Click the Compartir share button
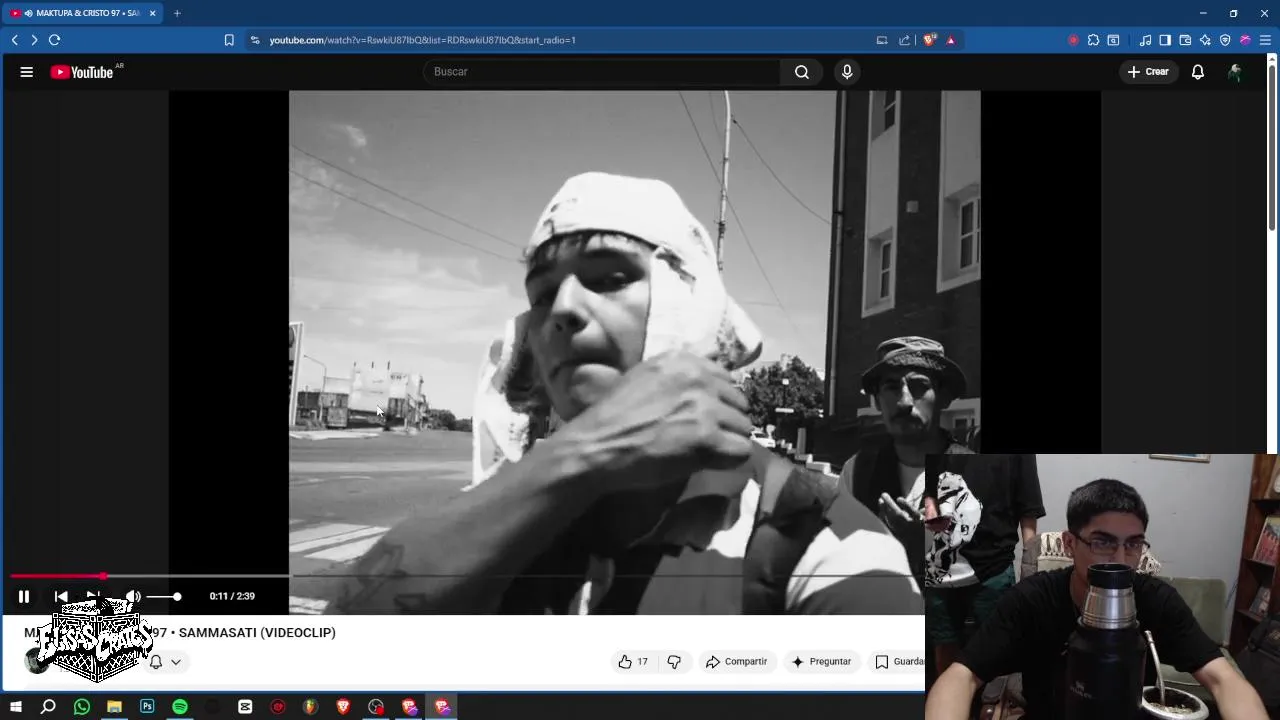1280x720 pixels. (x=736, y=661)
